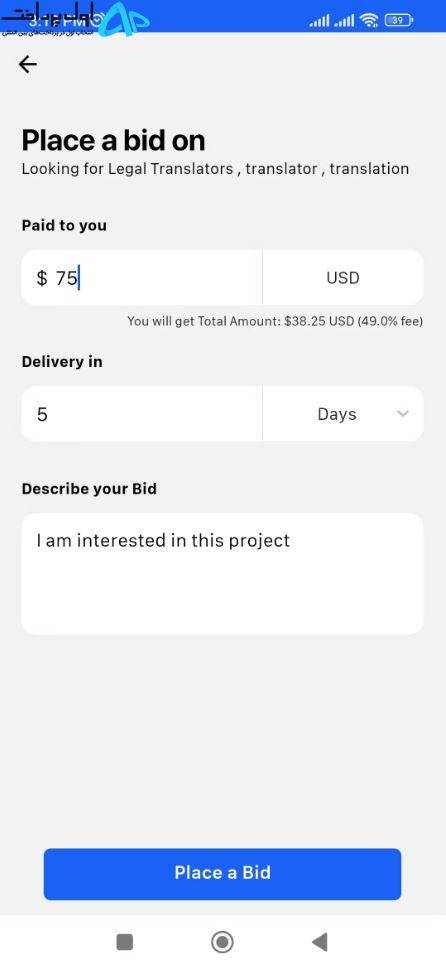Submit with the Place a Bid button
The image size is (446, 969).
(x=222, y=873)
